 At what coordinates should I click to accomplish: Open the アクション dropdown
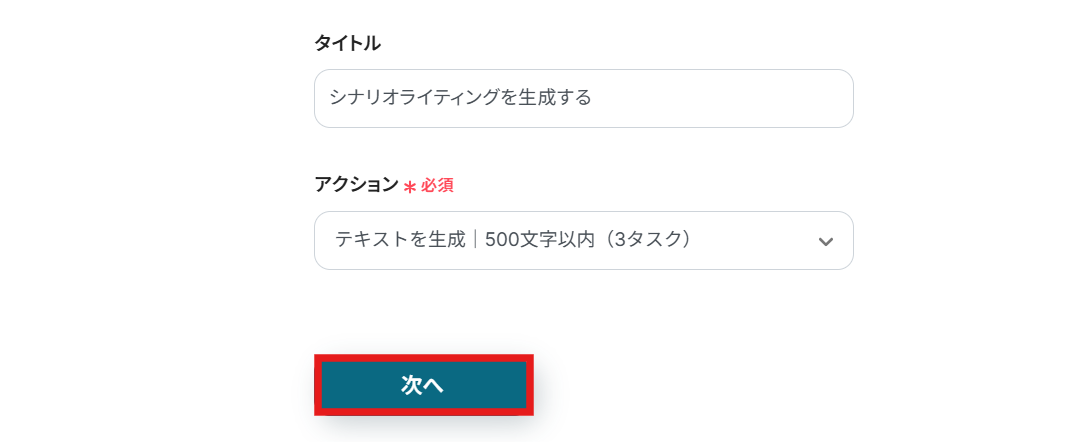[583, 240]
